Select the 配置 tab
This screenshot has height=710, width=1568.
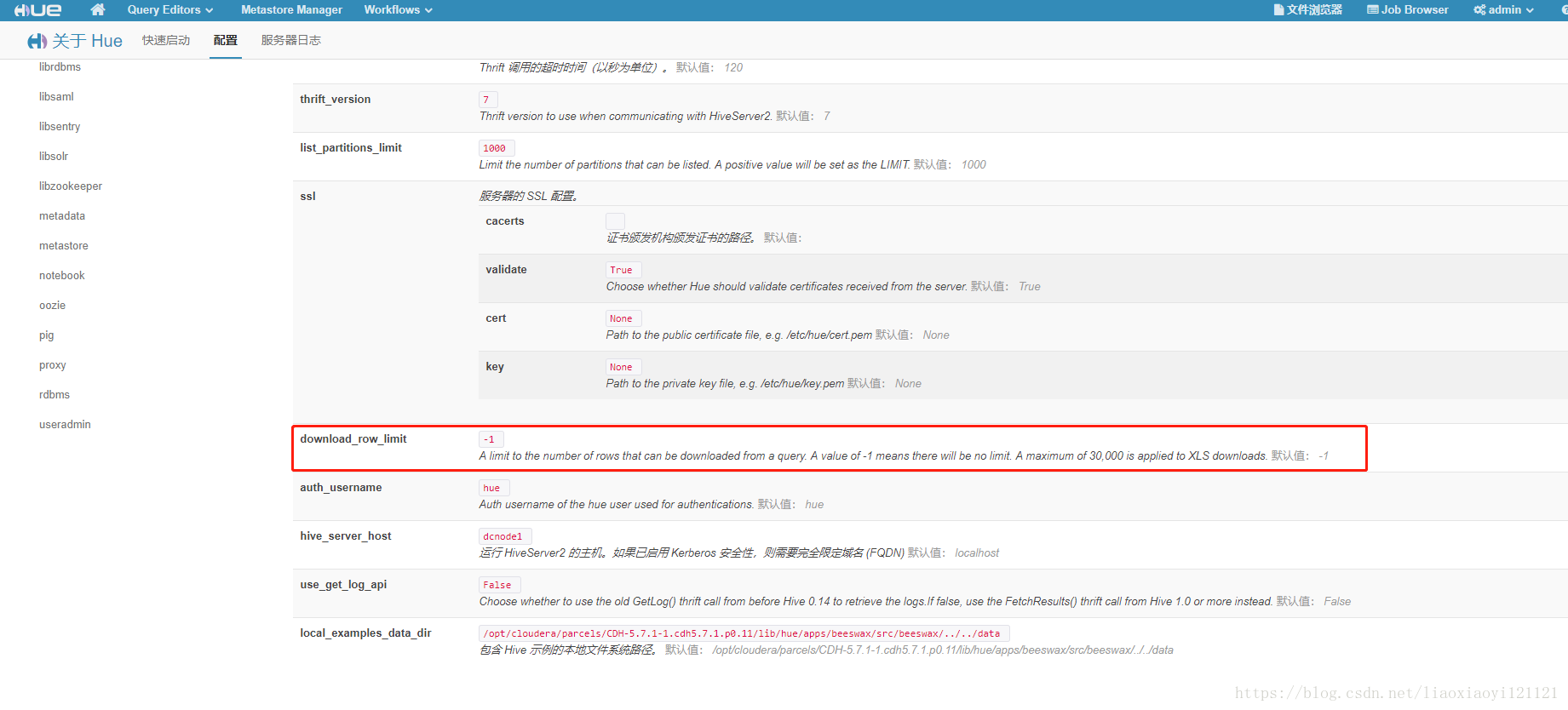(x=226, y=40)
